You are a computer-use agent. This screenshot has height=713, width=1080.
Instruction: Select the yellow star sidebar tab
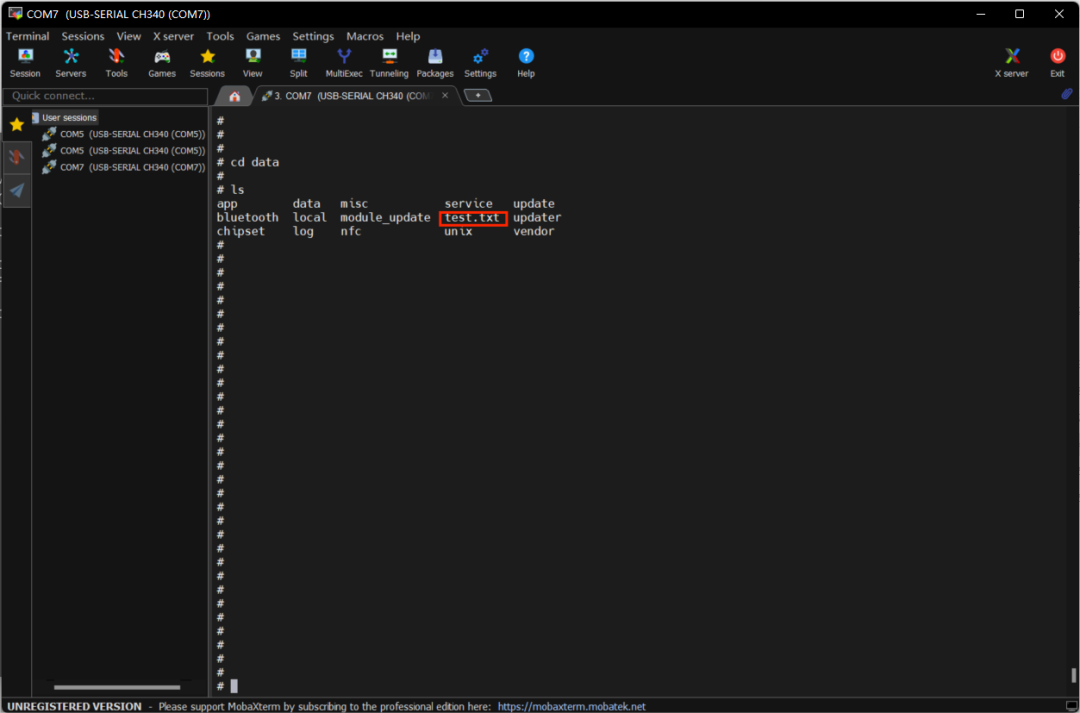click(17, 124)
